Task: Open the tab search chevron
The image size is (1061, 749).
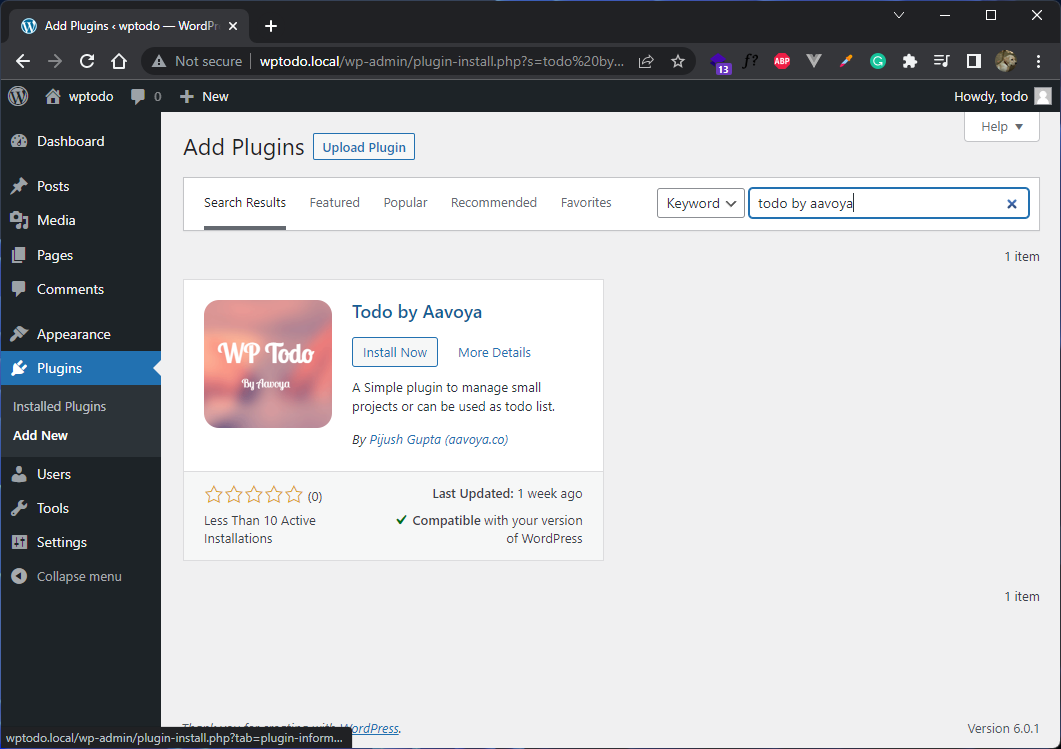Action: click(899, 15)
